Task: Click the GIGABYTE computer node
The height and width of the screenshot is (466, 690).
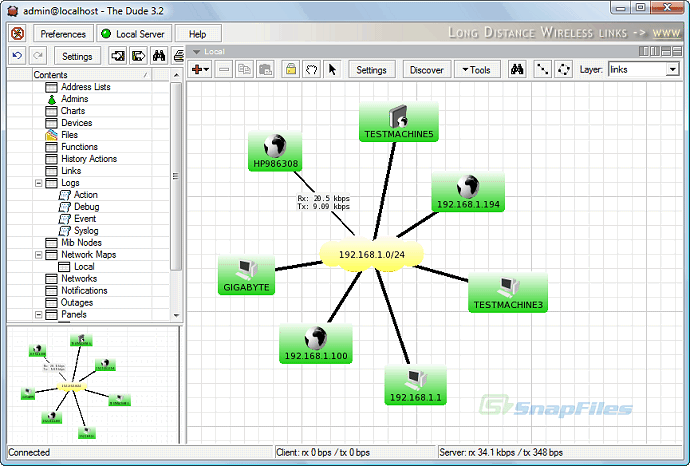Action: point(246,275)
